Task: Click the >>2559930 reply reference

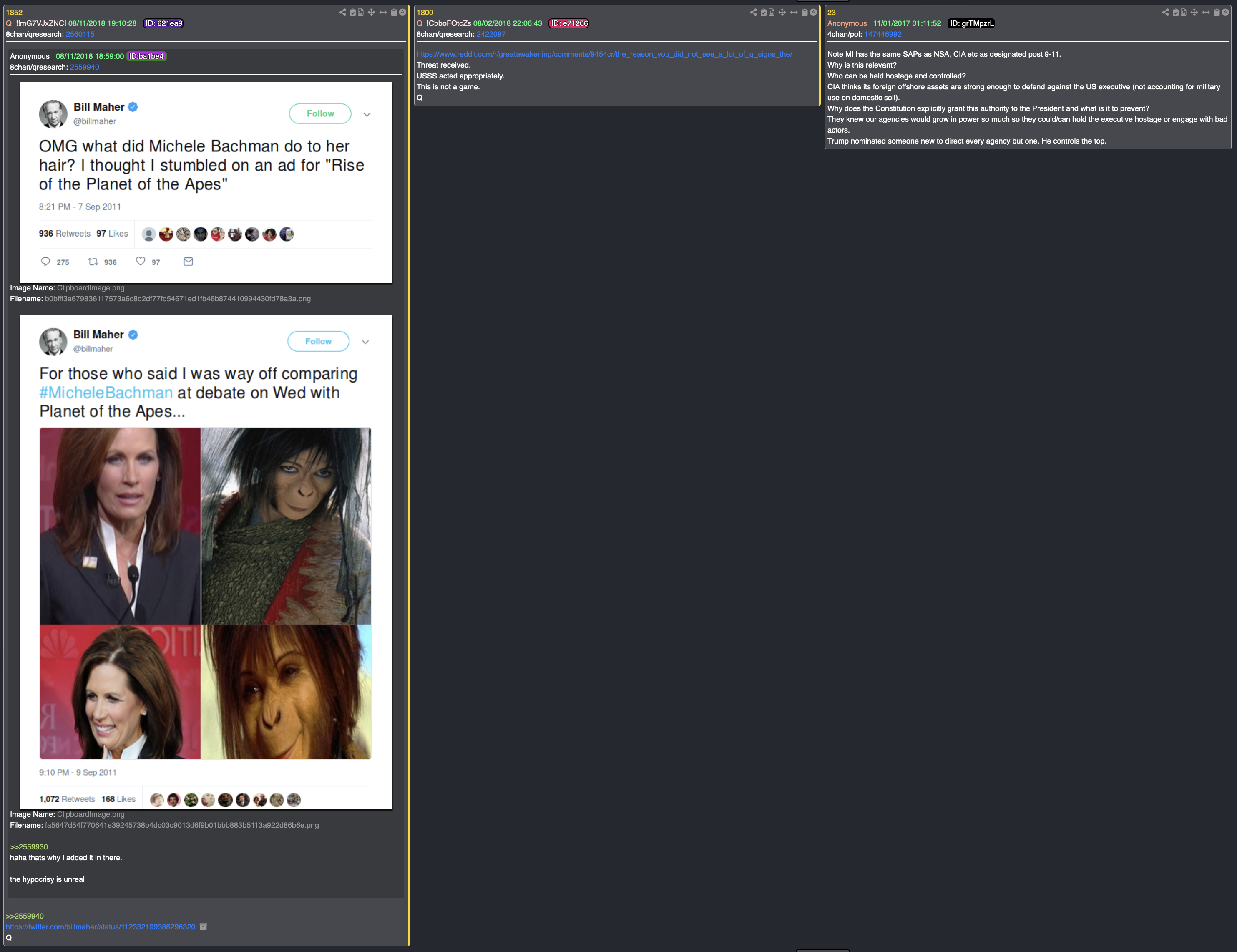Action: click(29, 846)
